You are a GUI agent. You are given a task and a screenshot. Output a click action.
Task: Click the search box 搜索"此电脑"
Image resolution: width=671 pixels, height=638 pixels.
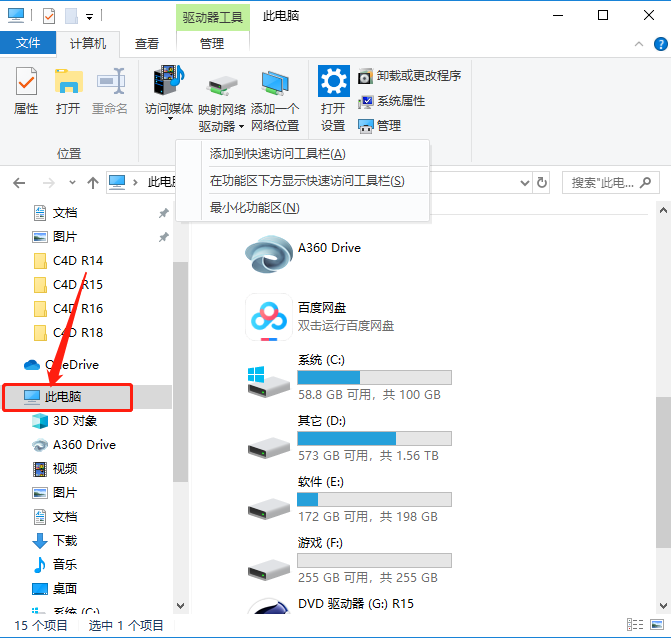[x=610, y=183]
